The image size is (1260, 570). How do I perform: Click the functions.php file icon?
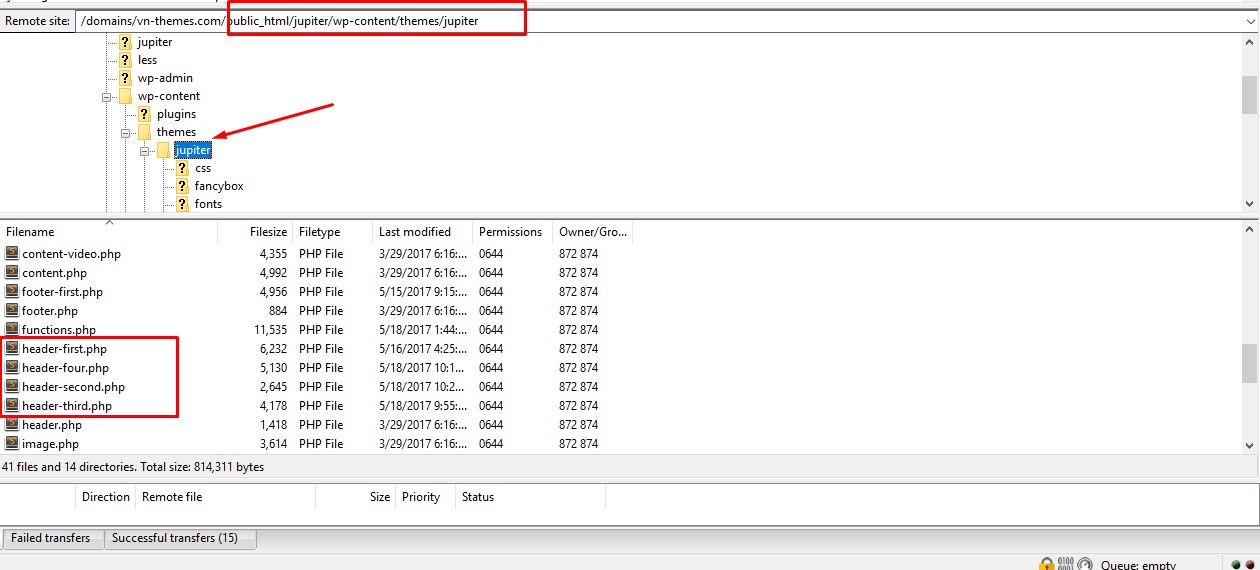pyautogui.click(x=12, y=330)
